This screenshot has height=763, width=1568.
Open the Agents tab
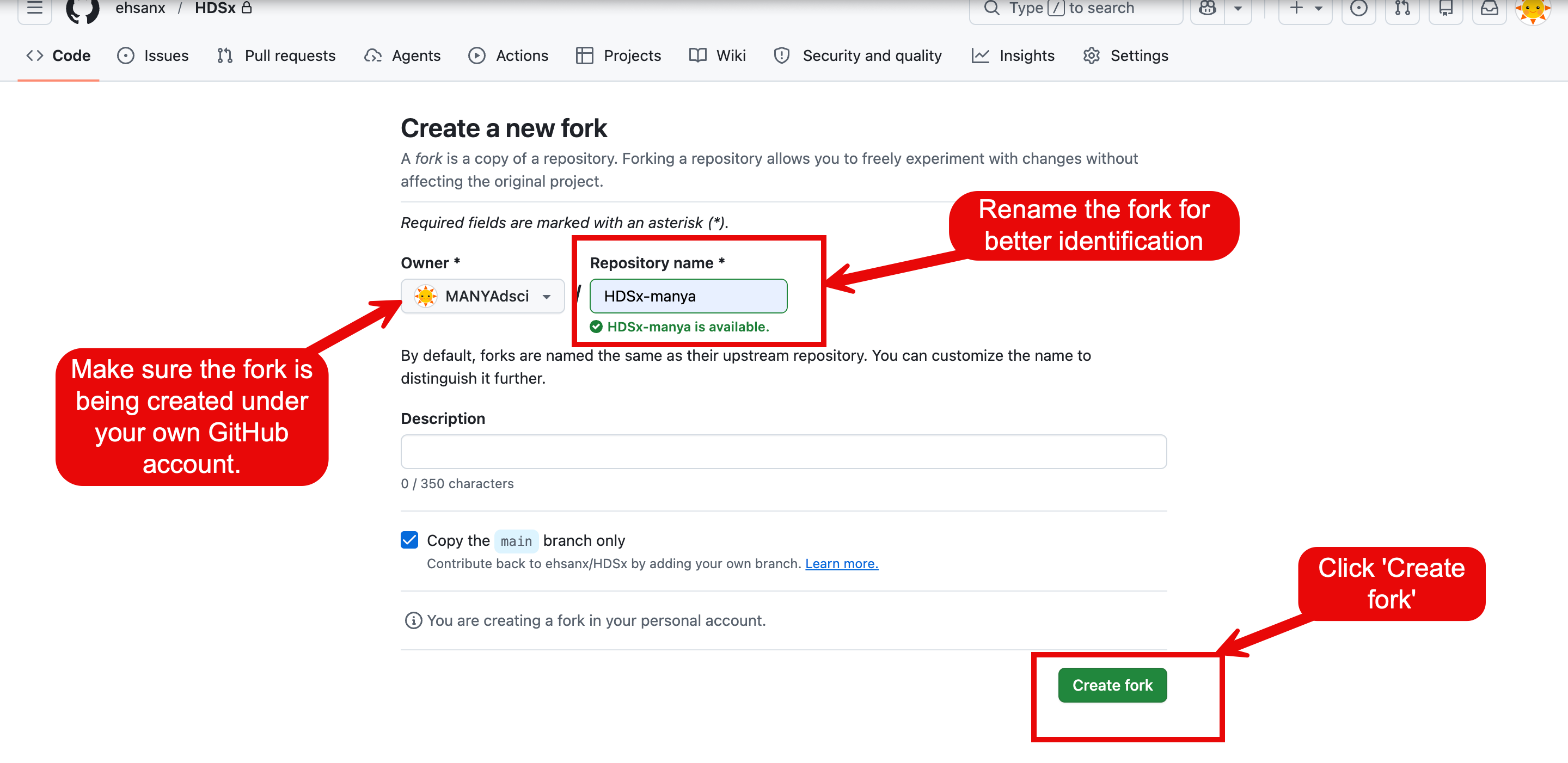pyautogui.click(x=402, y=56)
